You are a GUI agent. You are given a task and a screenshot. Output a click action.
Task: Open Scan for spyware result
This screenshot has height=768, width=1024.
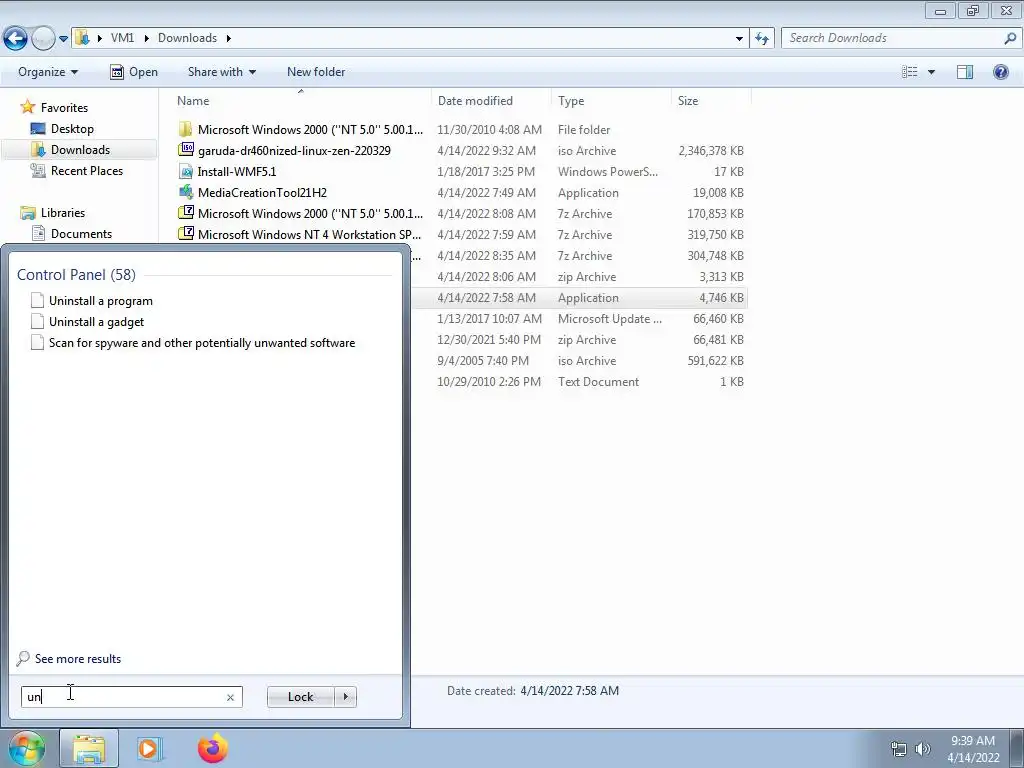[x=202, y=343]
